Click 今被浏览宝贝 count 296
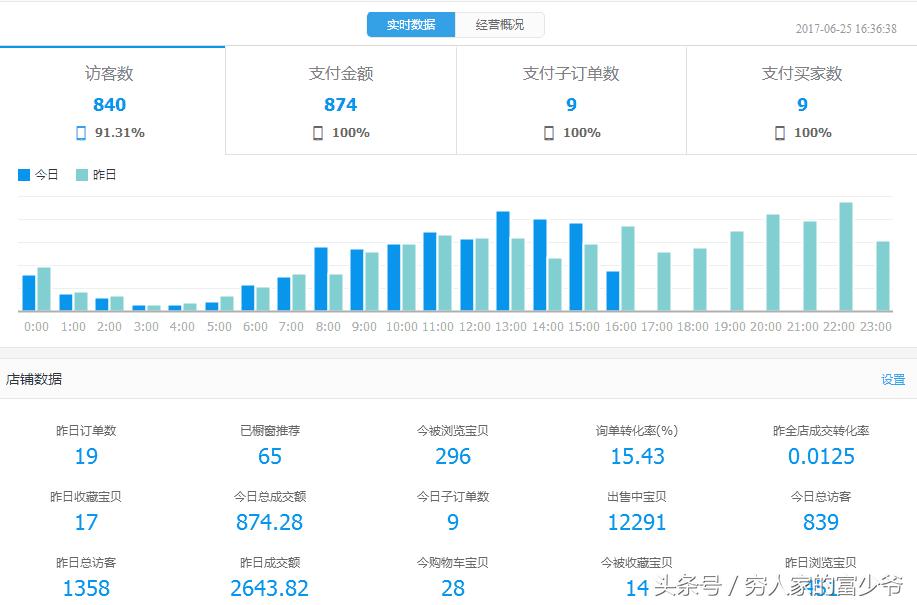This screenshot has width=917, height=605. pos(453,456)
